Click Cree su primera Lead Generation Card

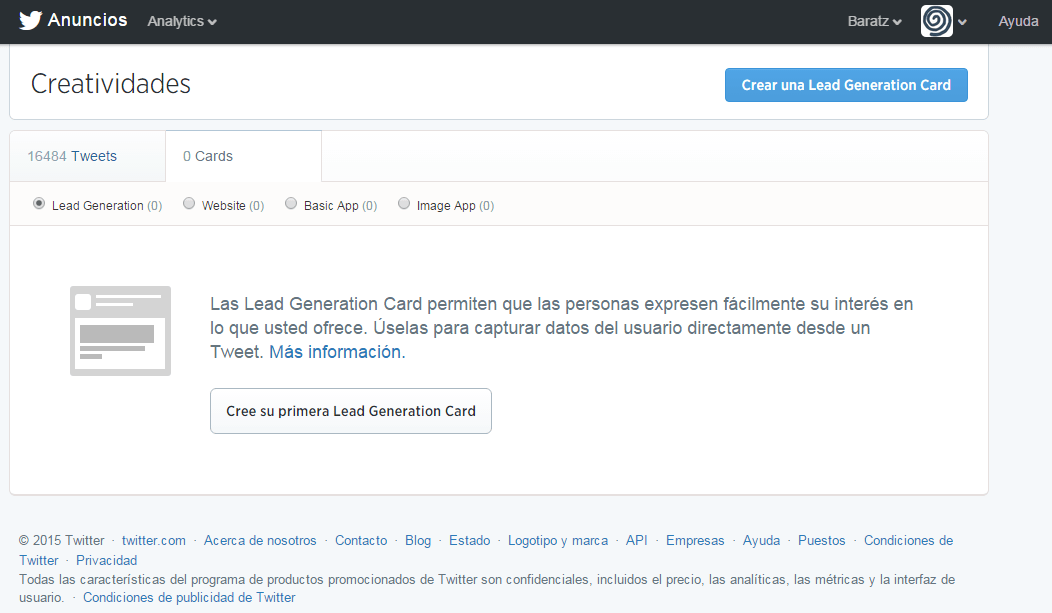351,411
